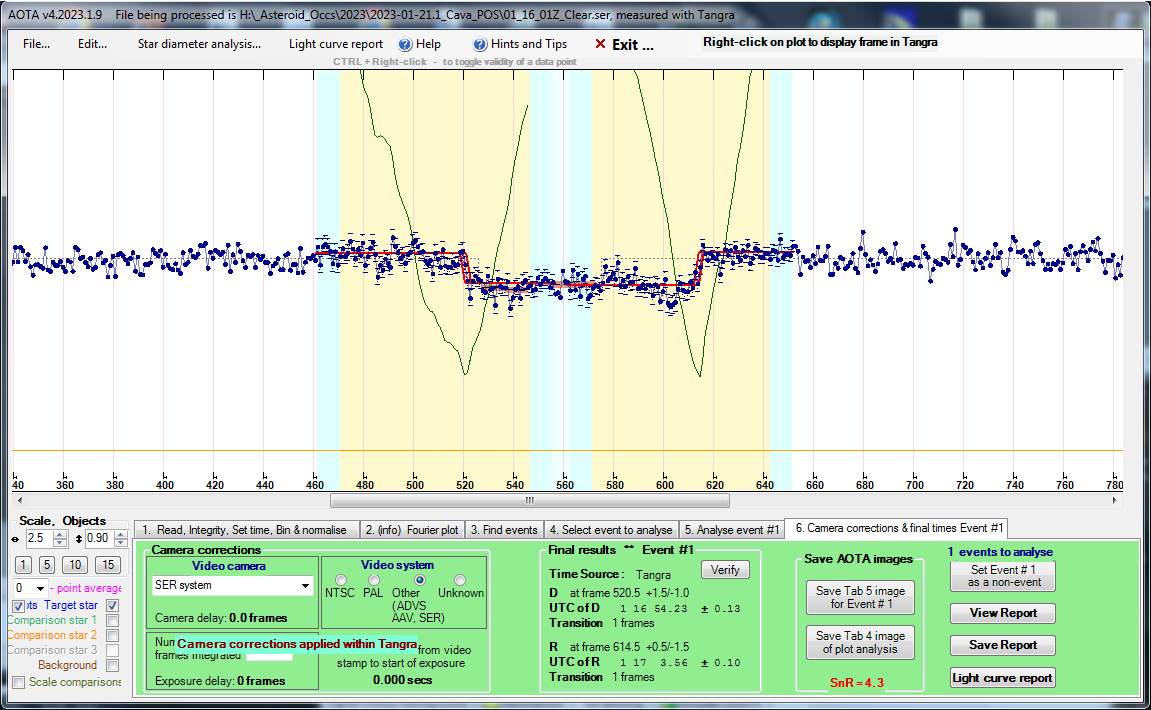Select the PAL video system radio button
The height and width of the screenshot is (710, 1151).
[x=373, y=580]
